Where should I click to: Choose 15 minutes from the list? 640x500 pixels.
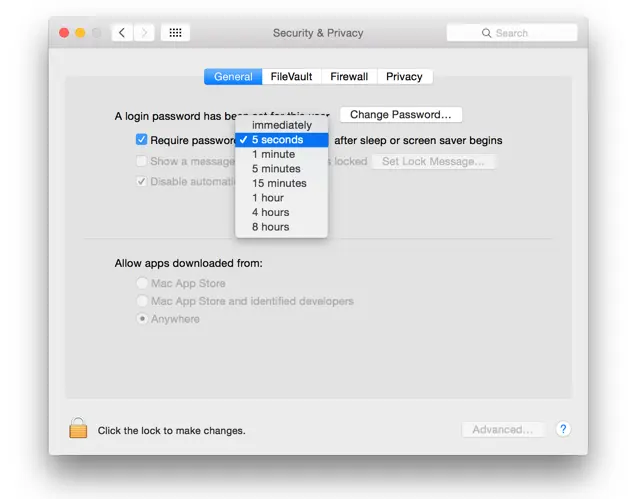[282, 183]
